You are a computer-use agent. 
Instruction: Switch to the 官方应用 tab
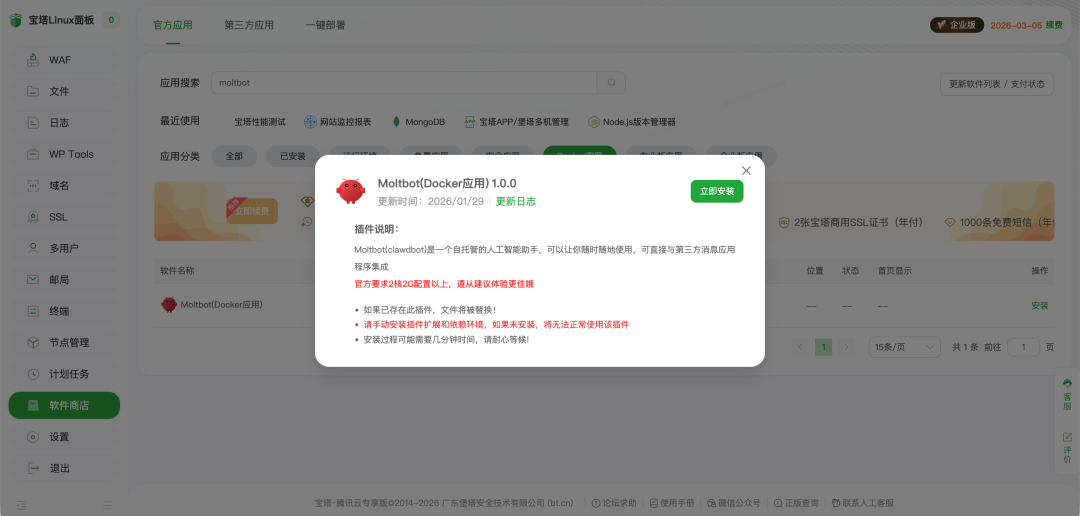173,25
